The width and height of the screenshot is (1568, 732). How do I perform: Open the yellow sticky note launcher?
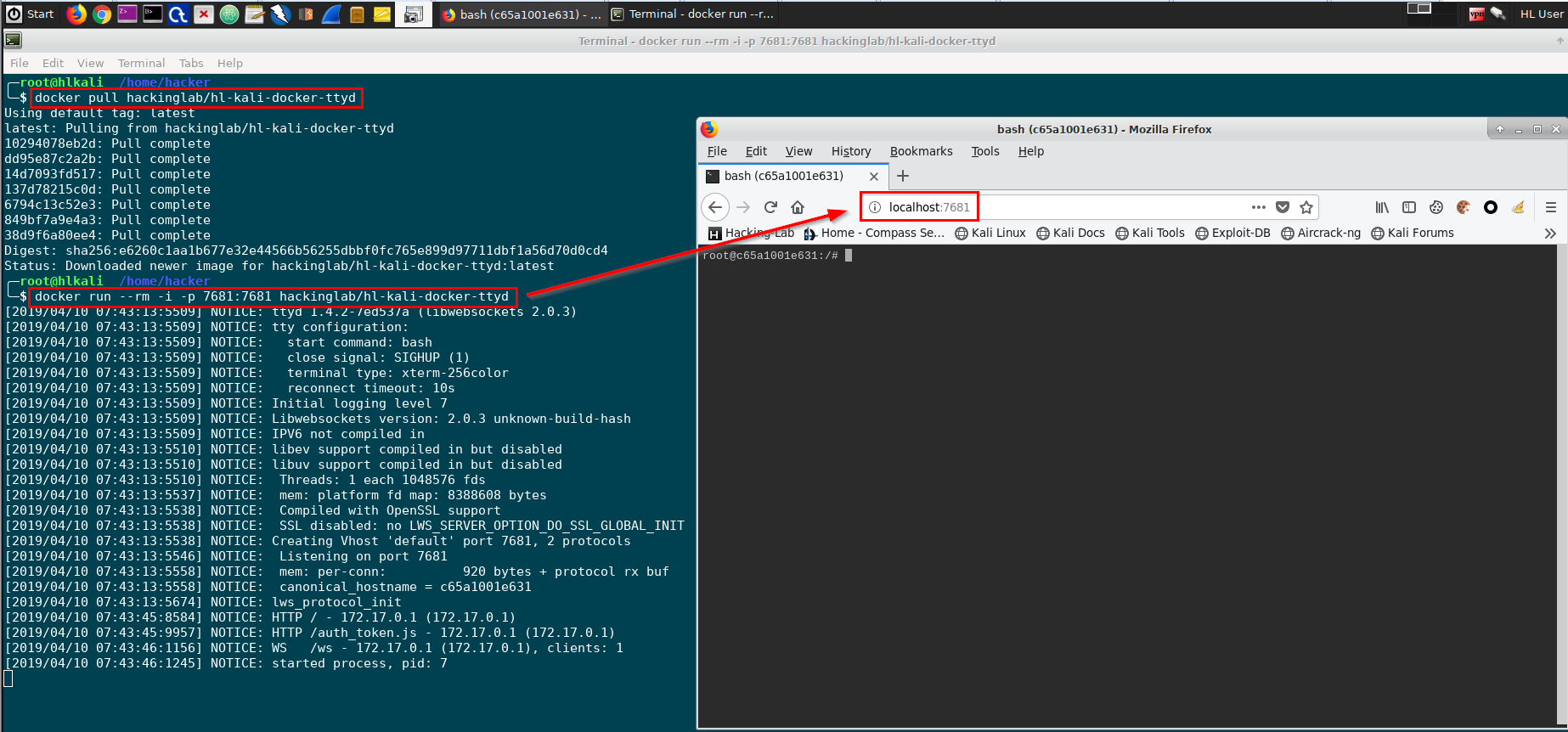pos(382,14)
